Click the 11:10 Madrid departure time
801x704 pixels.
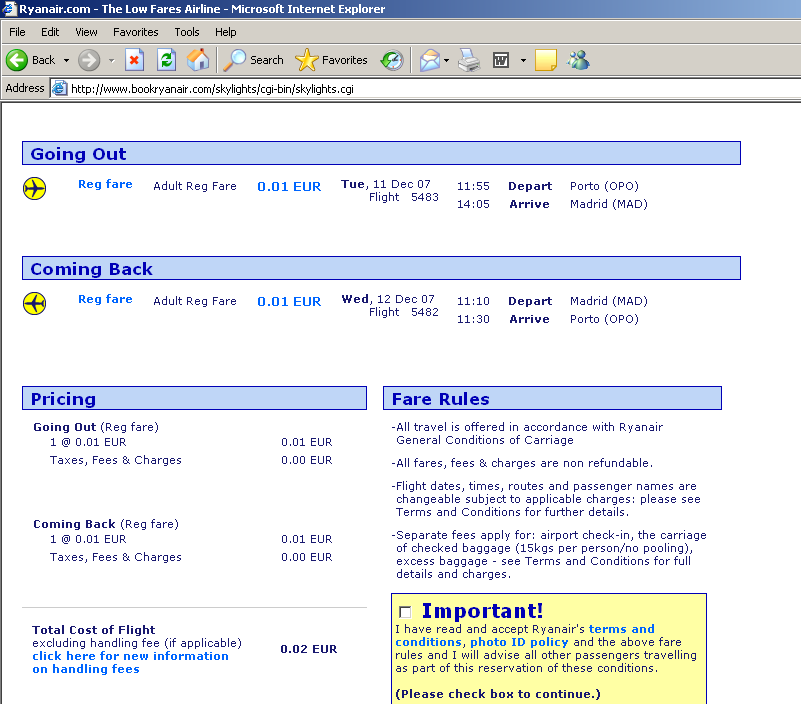pyautogui.click(x=473, y=301)
